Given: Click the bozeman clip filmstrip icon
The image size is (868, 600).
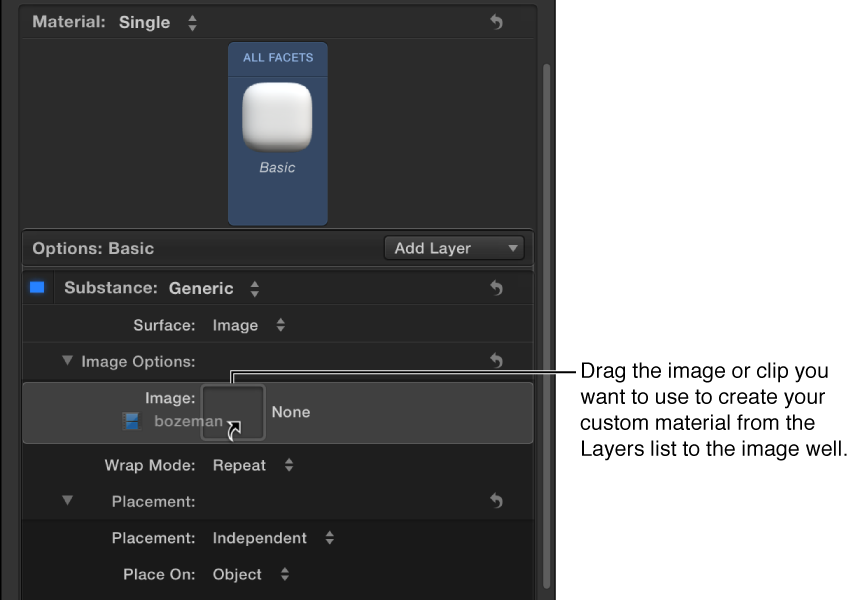Looking at the screenshot, I should tap(131, 421).
